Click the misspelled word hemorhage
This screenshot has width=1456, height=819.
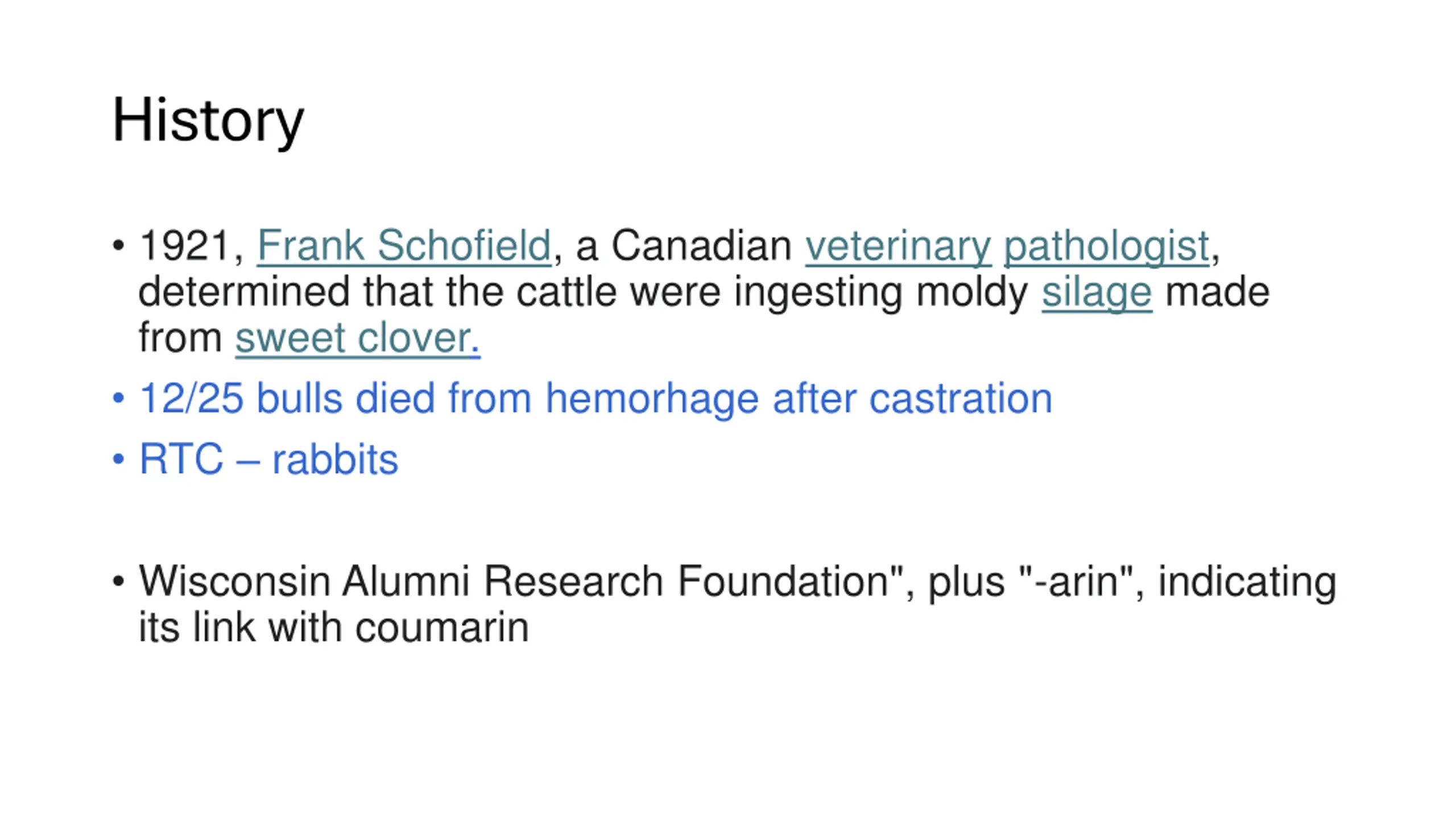tap(652, 399)
